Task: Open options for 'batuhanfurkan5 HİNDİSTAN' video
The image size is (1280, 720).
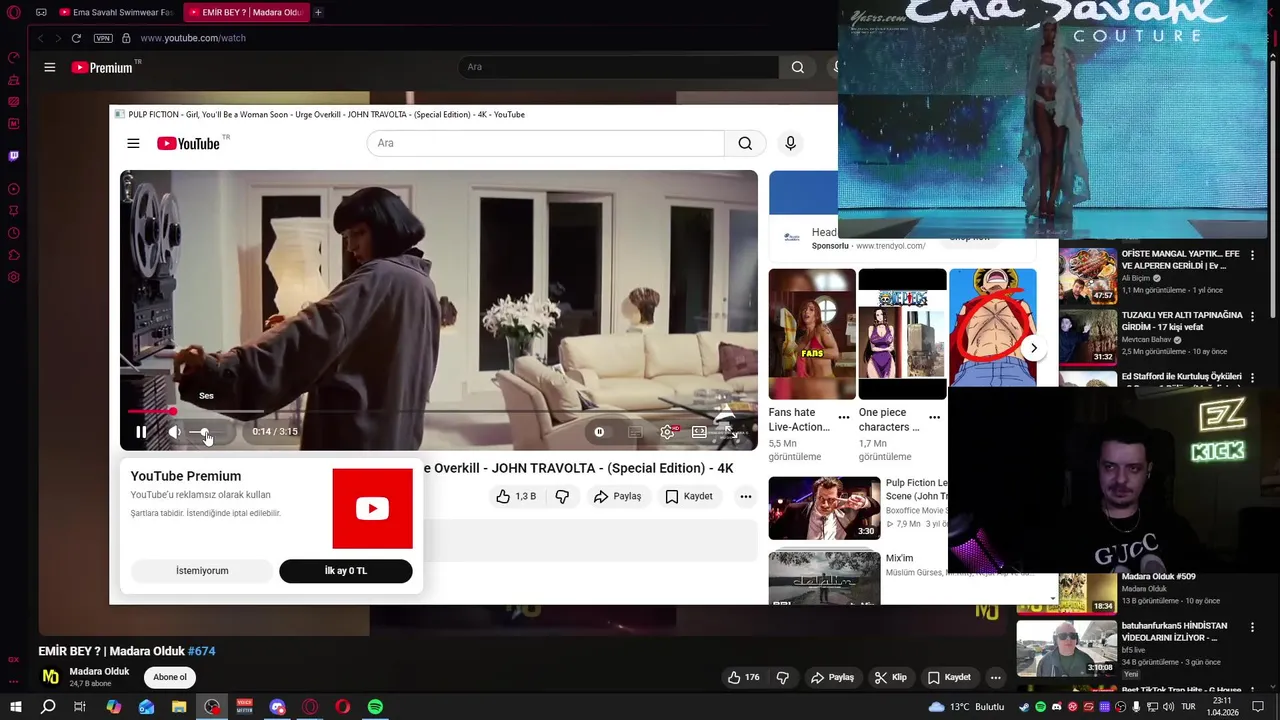Action: pyautogui.click(x=1252, y=627)
